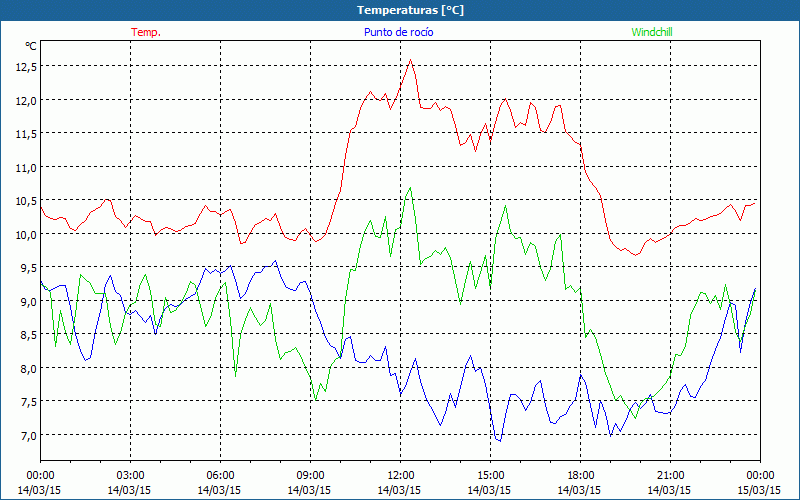This screenshot has width=800, height=500.
Task: Select the red Temp. legend label
Action: (146, 32)
